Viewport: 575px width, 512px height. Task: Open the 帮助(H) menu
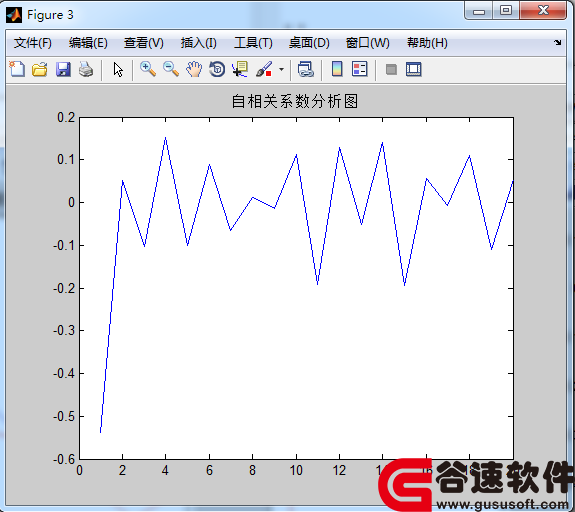[427, 43]
